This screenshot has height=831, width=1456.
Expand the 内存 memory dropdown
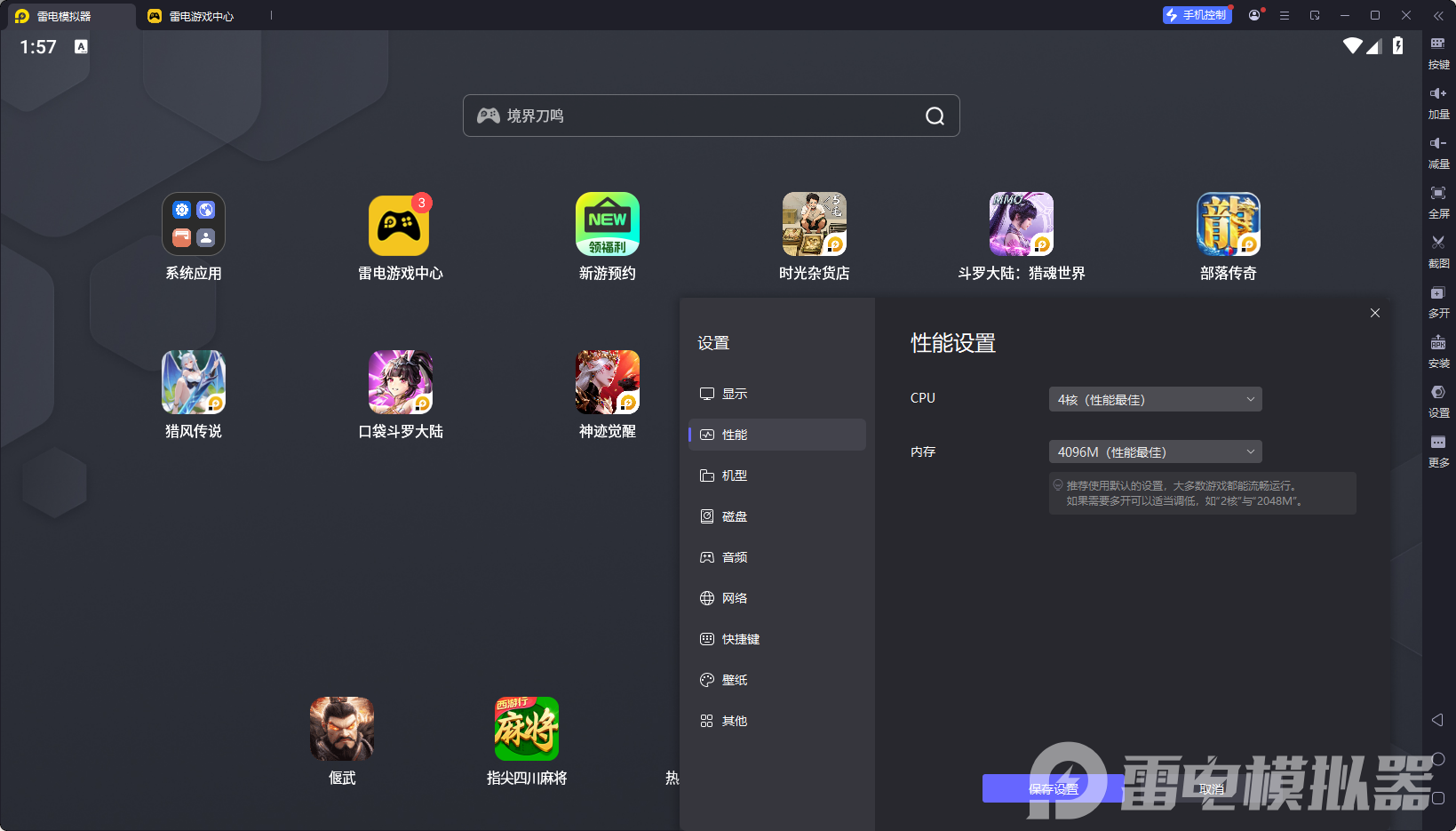pyautogui.click(x=1155, y=451)
